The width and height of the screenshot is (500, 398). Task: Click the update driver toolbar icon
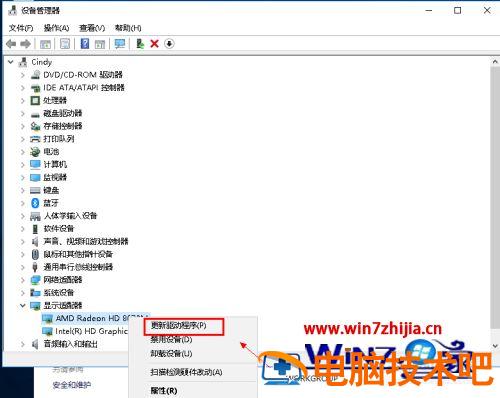pos(140,44)
